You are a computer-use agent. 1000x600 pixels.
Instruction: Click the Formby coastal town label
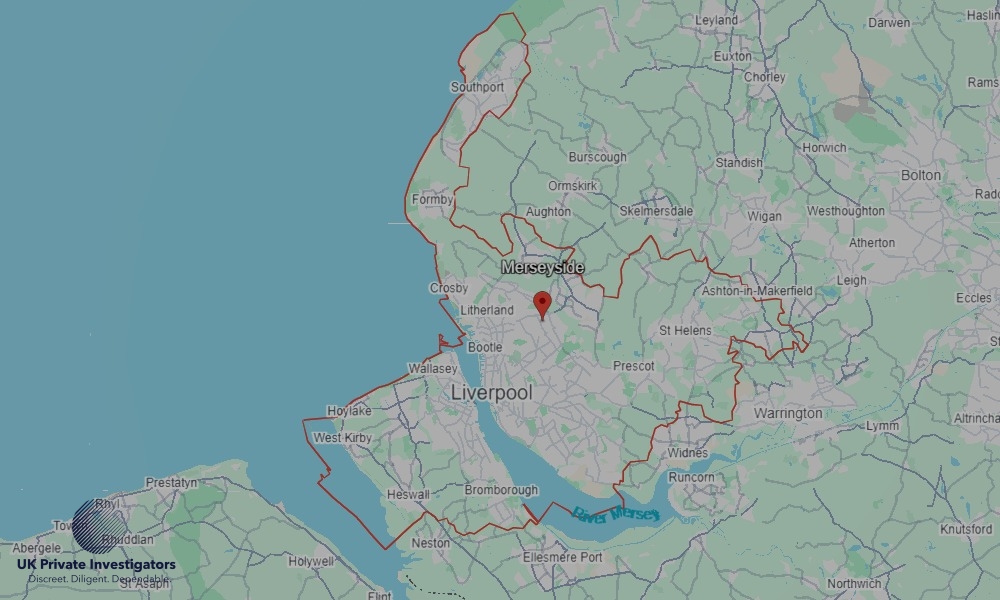pyautogui.click(x=432, y=200)
